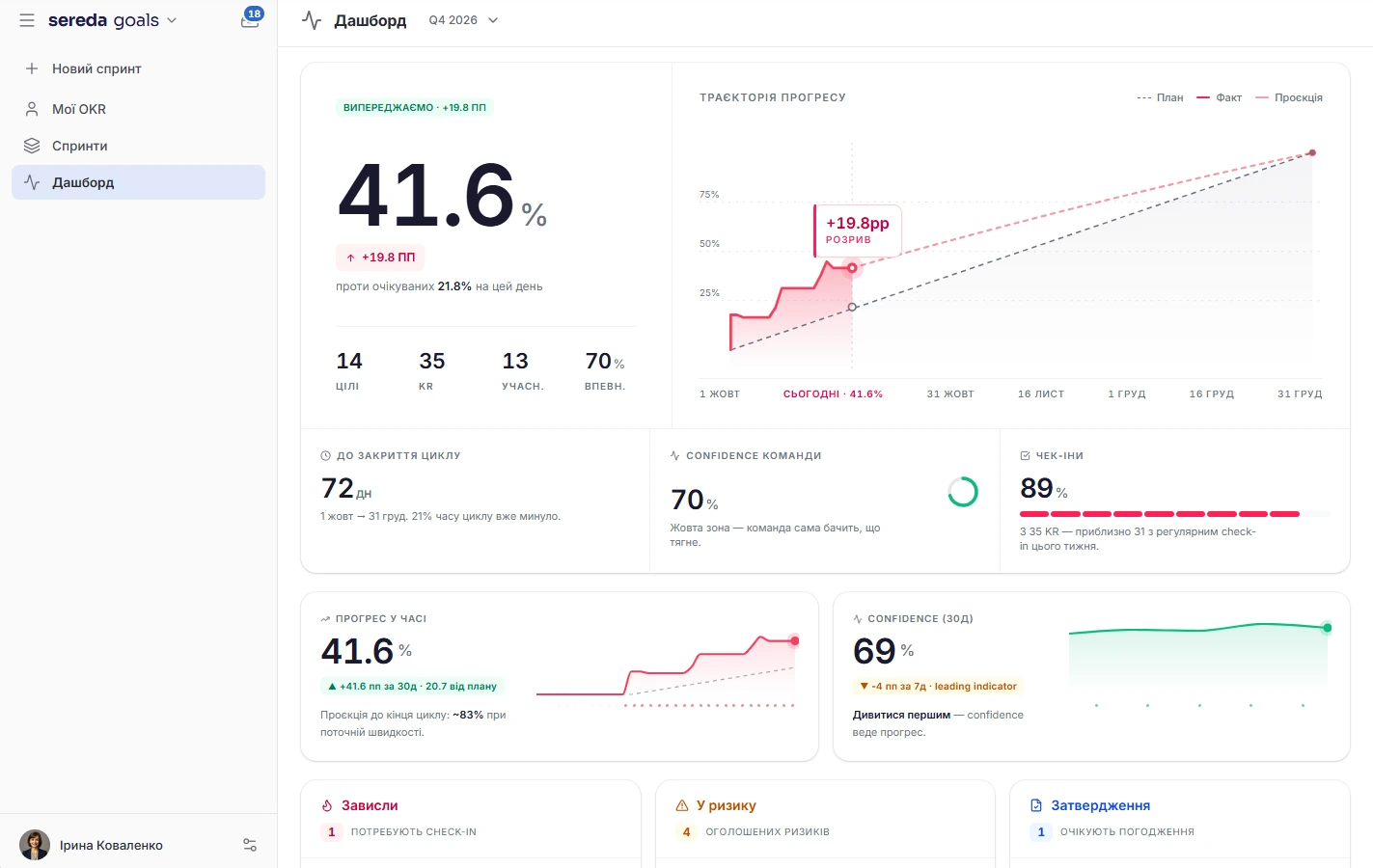Click the 1 очікують погодження counter
This screenshot has height=868, width=1373.
pyautogui.click(x=1112, y=831)
